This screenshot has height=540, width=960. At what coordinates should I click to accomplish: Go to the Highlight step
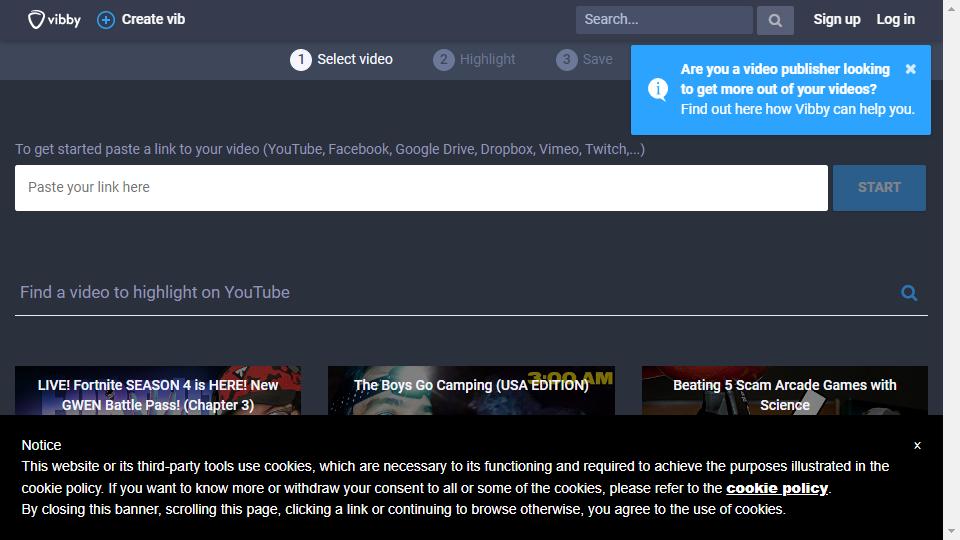point(487,59)
